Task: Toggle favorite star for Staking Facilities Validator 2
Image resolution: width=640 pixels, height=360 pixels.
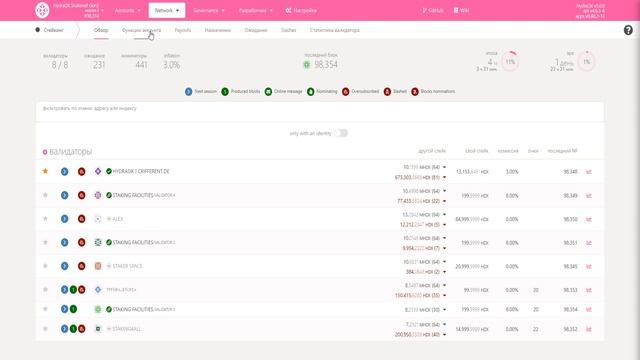Action: (45, 242)
